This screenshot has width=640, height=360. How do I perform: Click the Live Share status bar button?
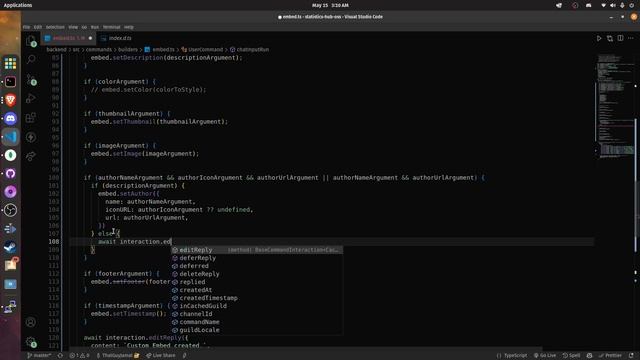coord(160,356)
